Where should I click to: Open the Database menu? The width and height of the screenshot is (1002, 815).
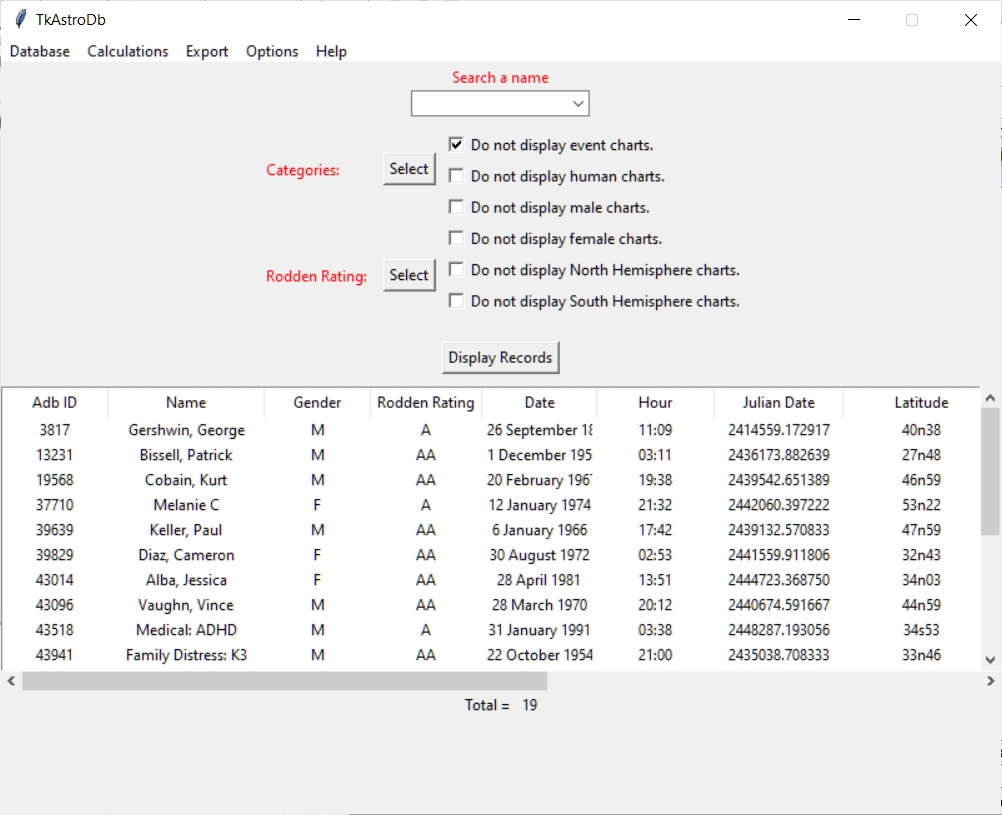point(40,51)
